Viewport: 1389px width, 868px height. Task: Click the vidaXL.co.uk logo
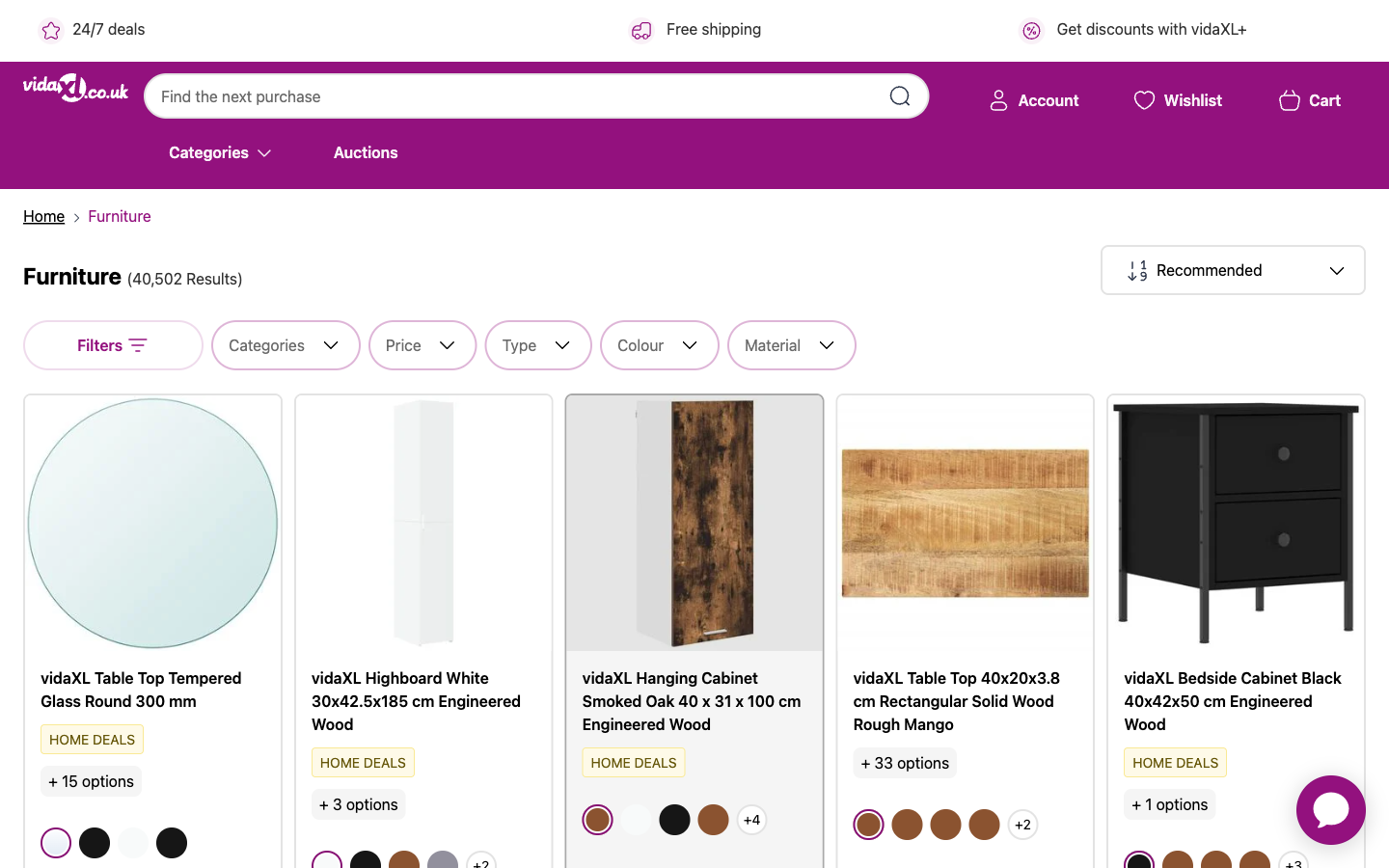click(75, 89)
